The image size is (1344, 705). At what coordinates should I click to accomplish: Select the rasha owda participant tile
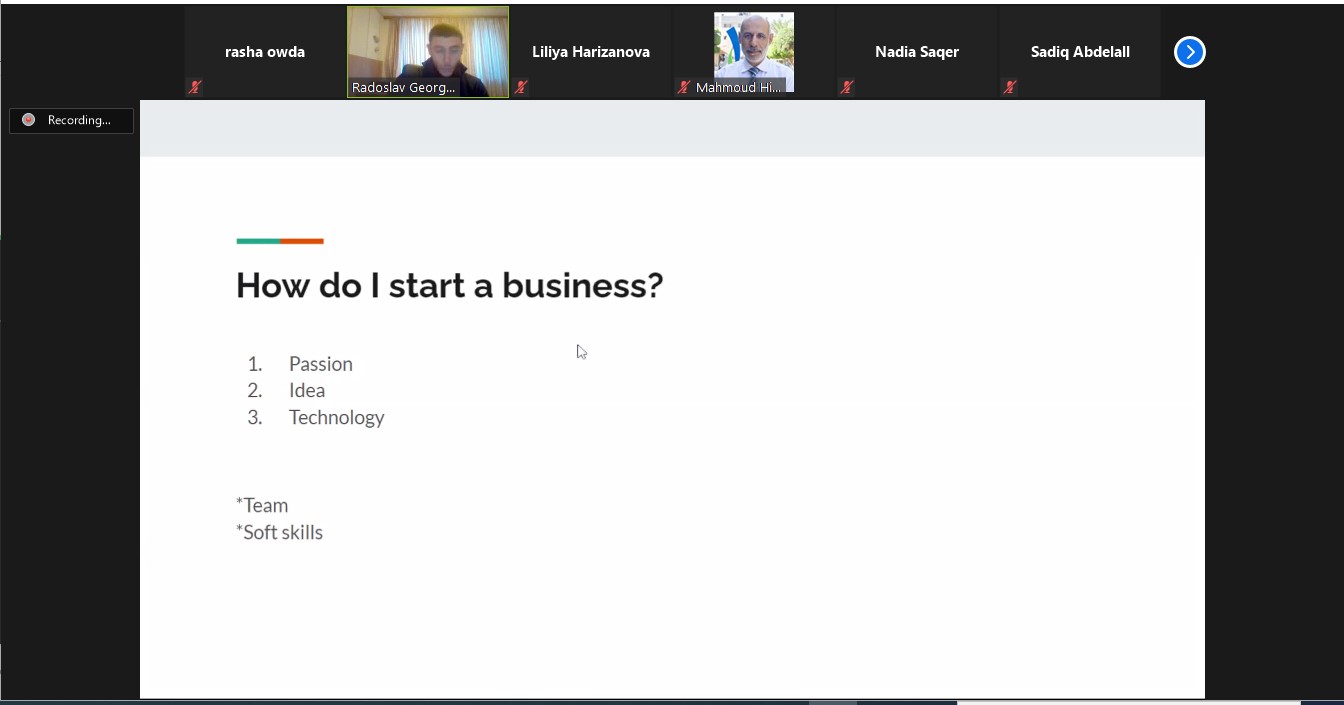[x=265, y=52]
